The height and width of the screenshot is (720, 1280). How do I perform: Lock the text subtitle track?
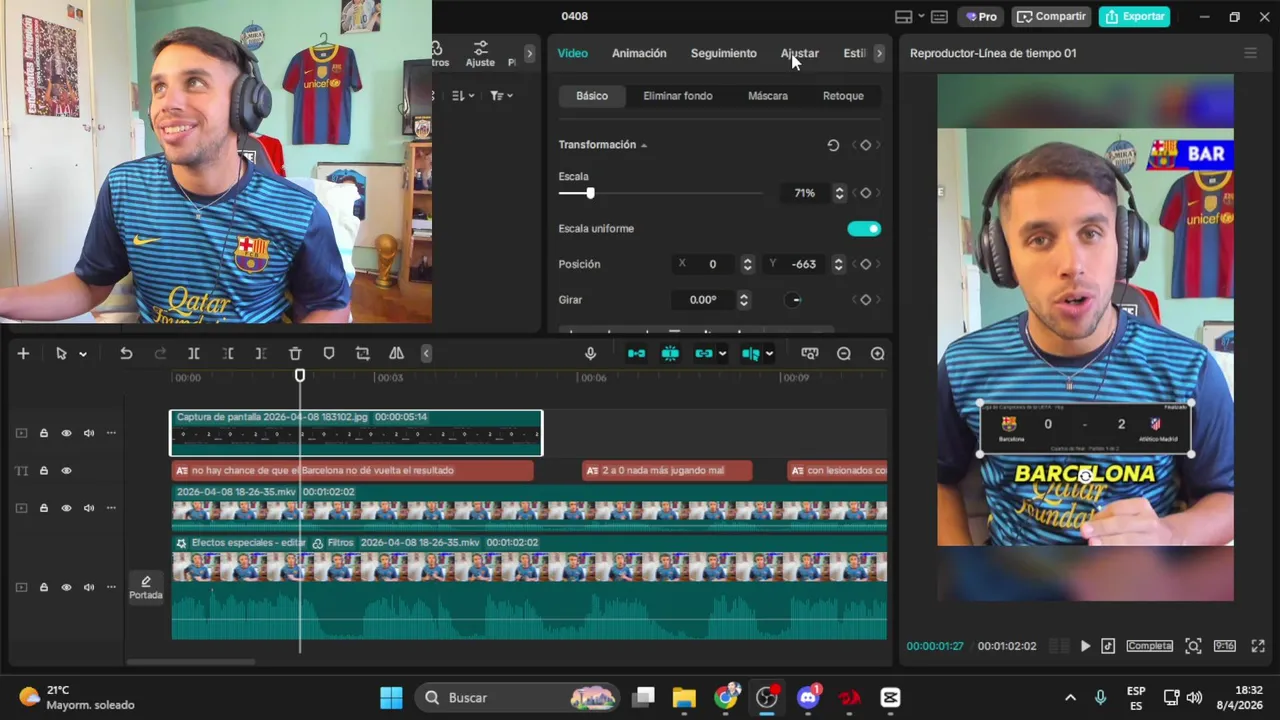coord(44,471)
